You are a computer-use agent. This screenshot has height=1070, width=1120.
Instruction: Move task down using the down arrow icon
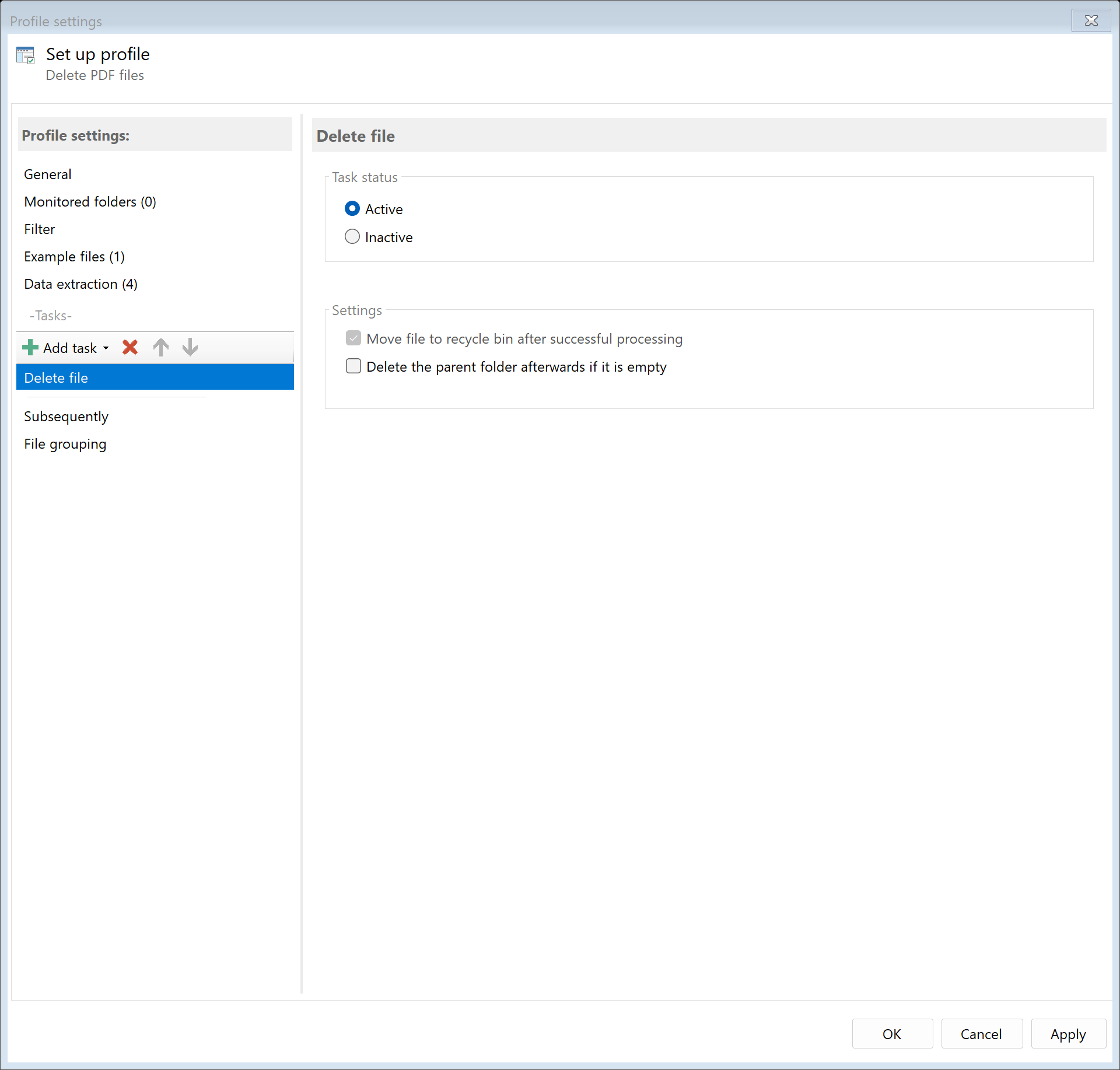[x=190, y=347]
